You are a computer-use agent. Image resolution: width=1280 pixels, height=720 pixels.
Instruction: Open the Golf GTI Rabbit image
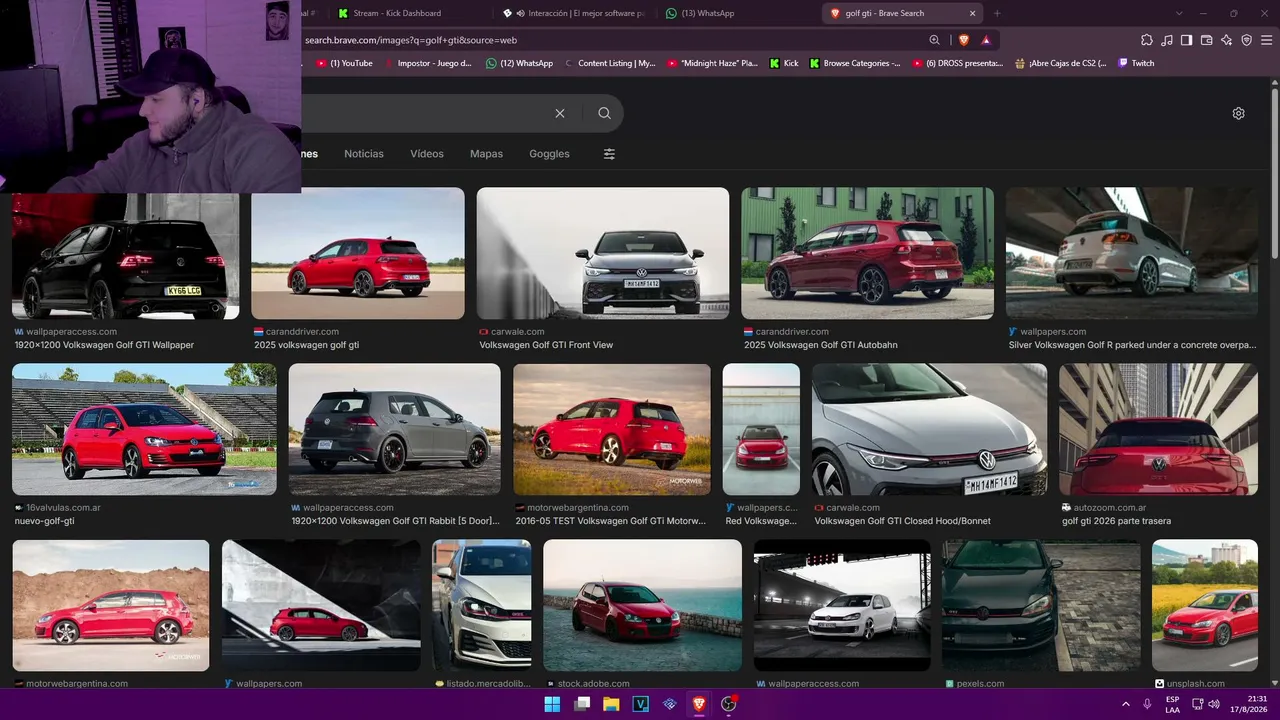click(395, 429)
